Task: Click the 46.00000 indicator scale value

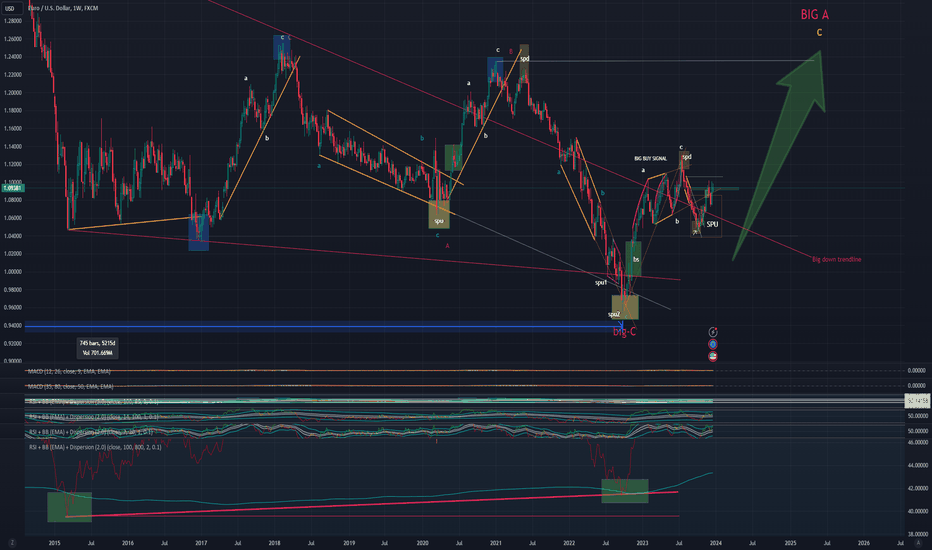Action: tap(918, 442)
